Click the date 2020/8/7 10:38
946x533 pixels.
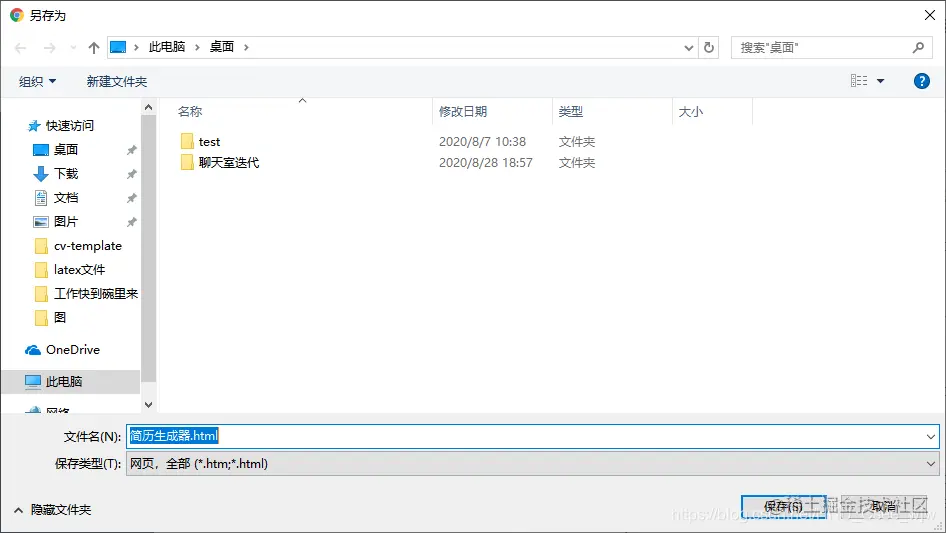tap(482, 142)
